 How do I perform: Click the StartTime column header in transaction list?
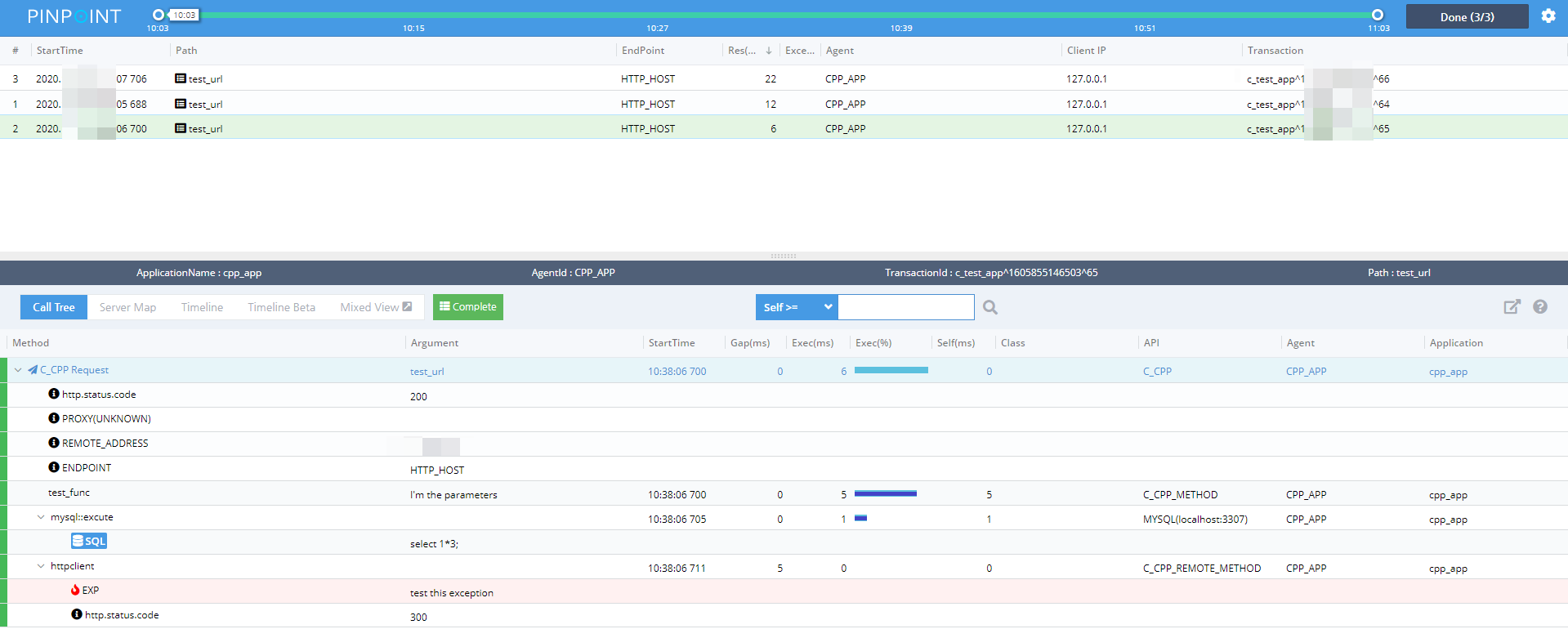tap(60, 51)
